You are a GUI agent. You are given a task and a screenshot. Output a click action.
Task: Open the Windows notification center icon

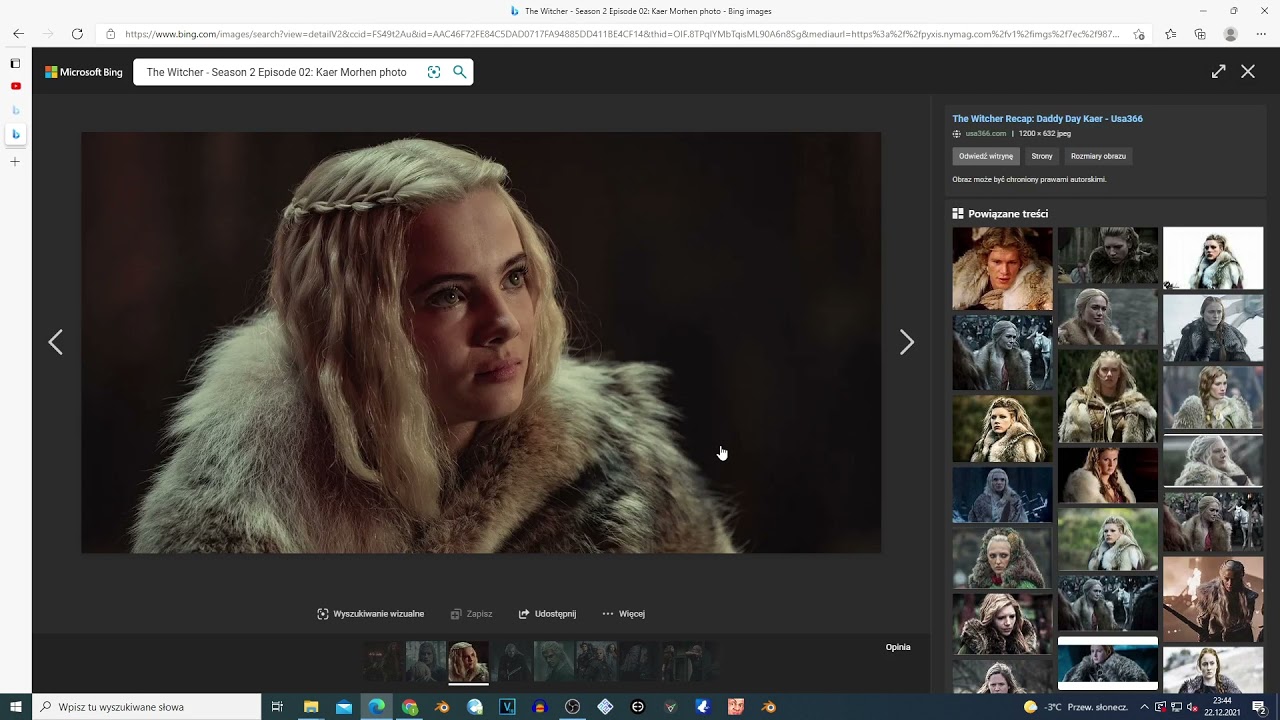pos(1260,707)
